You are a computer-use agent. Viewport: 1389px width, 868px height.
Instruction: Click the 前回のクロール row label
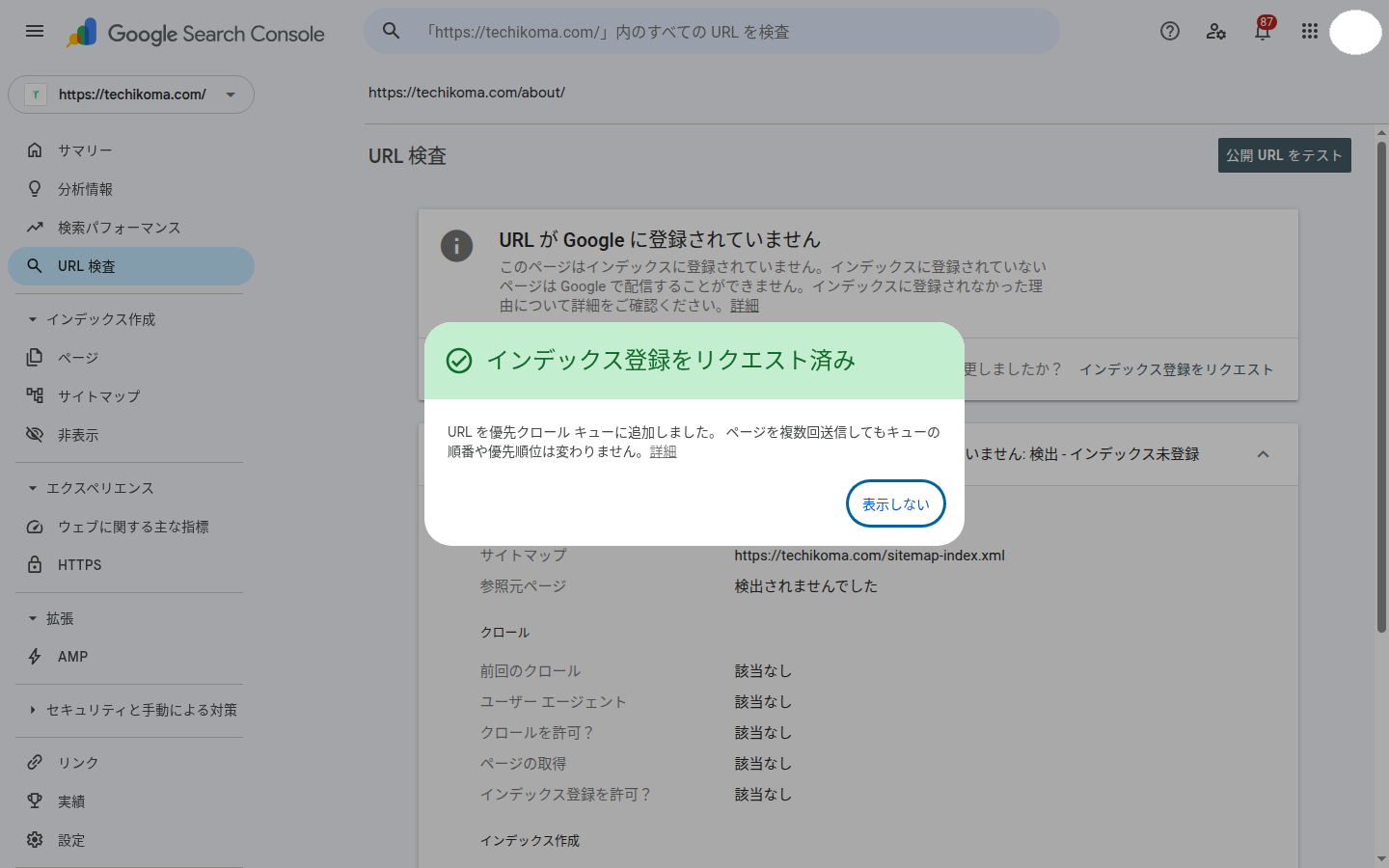531,671
